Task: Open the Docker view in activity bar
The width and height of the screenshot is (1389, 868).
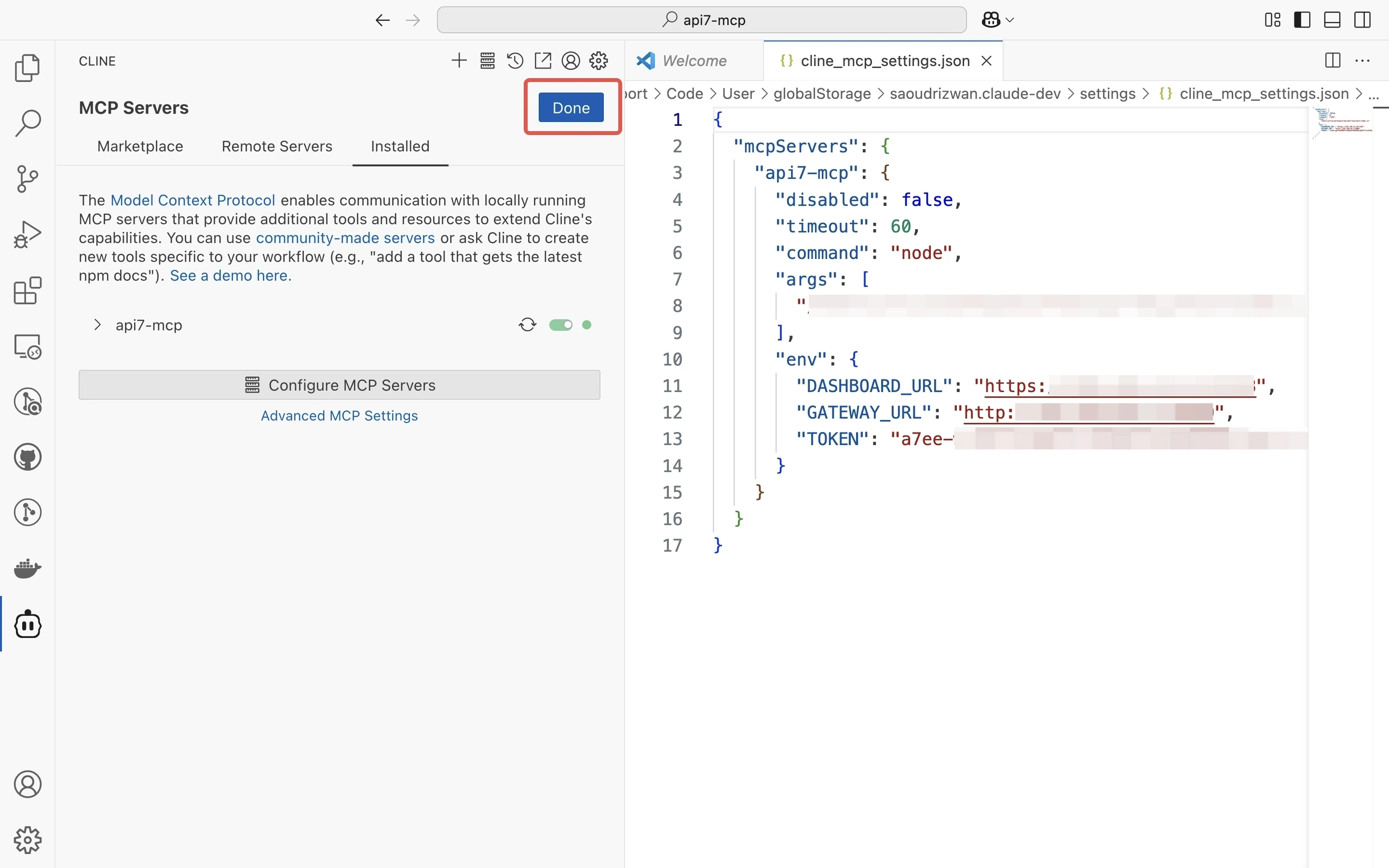Action: (x=27, y=569)
